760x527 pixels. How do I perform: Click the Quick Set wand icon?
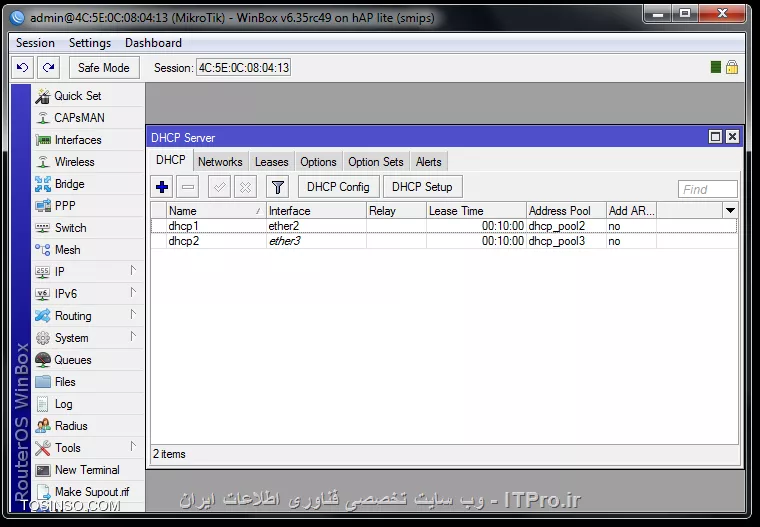click(x=43, y=96)
